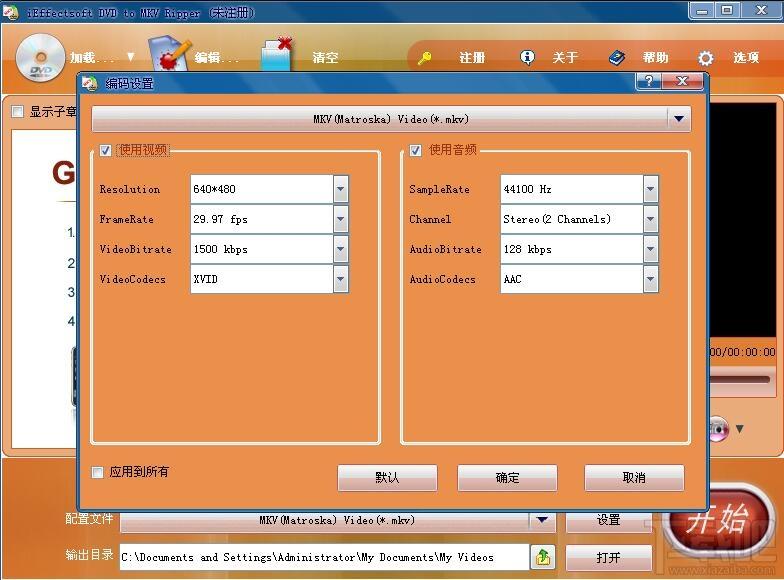Toggle the Use Video (使用视频) checkbox

106,151
